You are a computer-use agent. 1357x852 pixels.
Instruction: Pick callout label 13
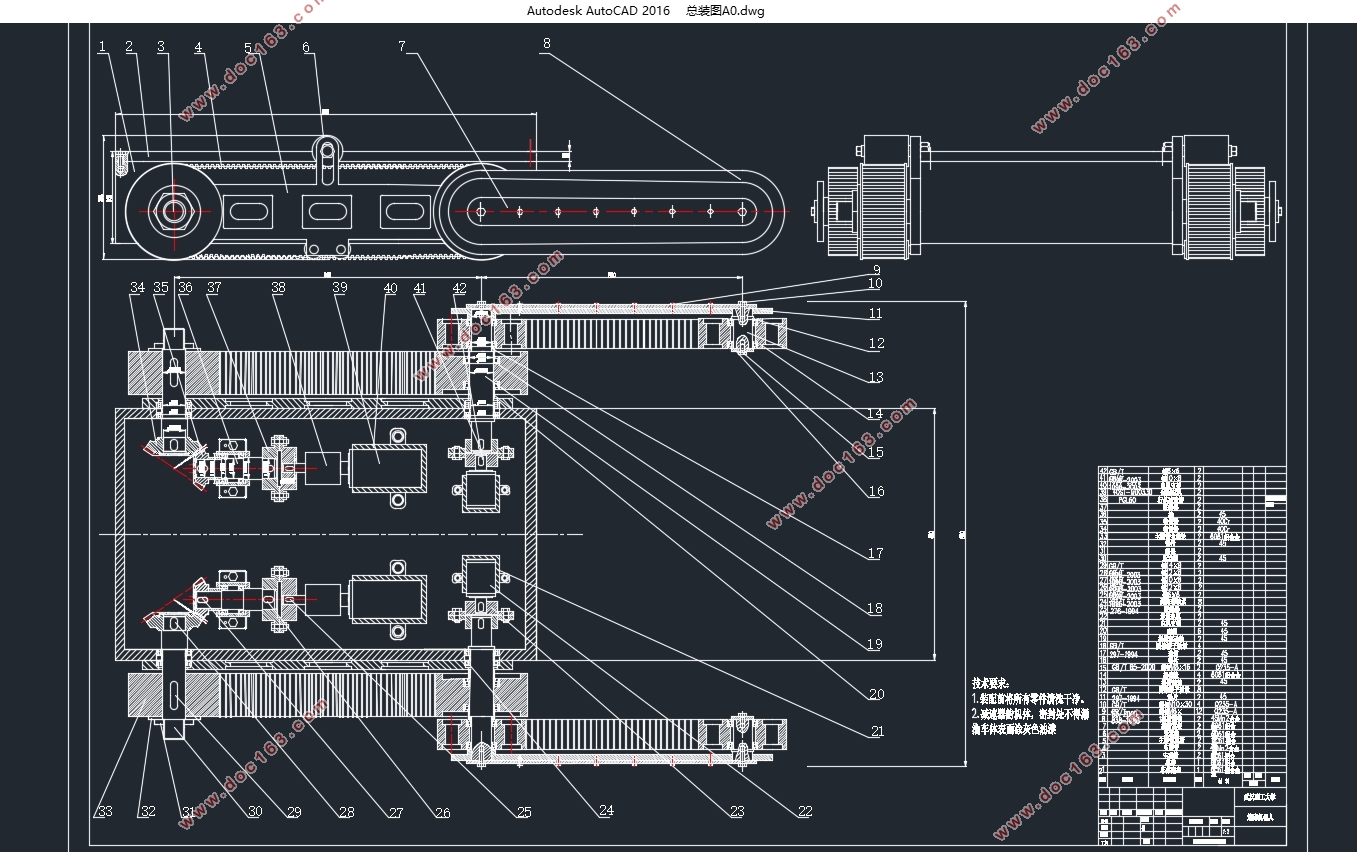point(876,377)
